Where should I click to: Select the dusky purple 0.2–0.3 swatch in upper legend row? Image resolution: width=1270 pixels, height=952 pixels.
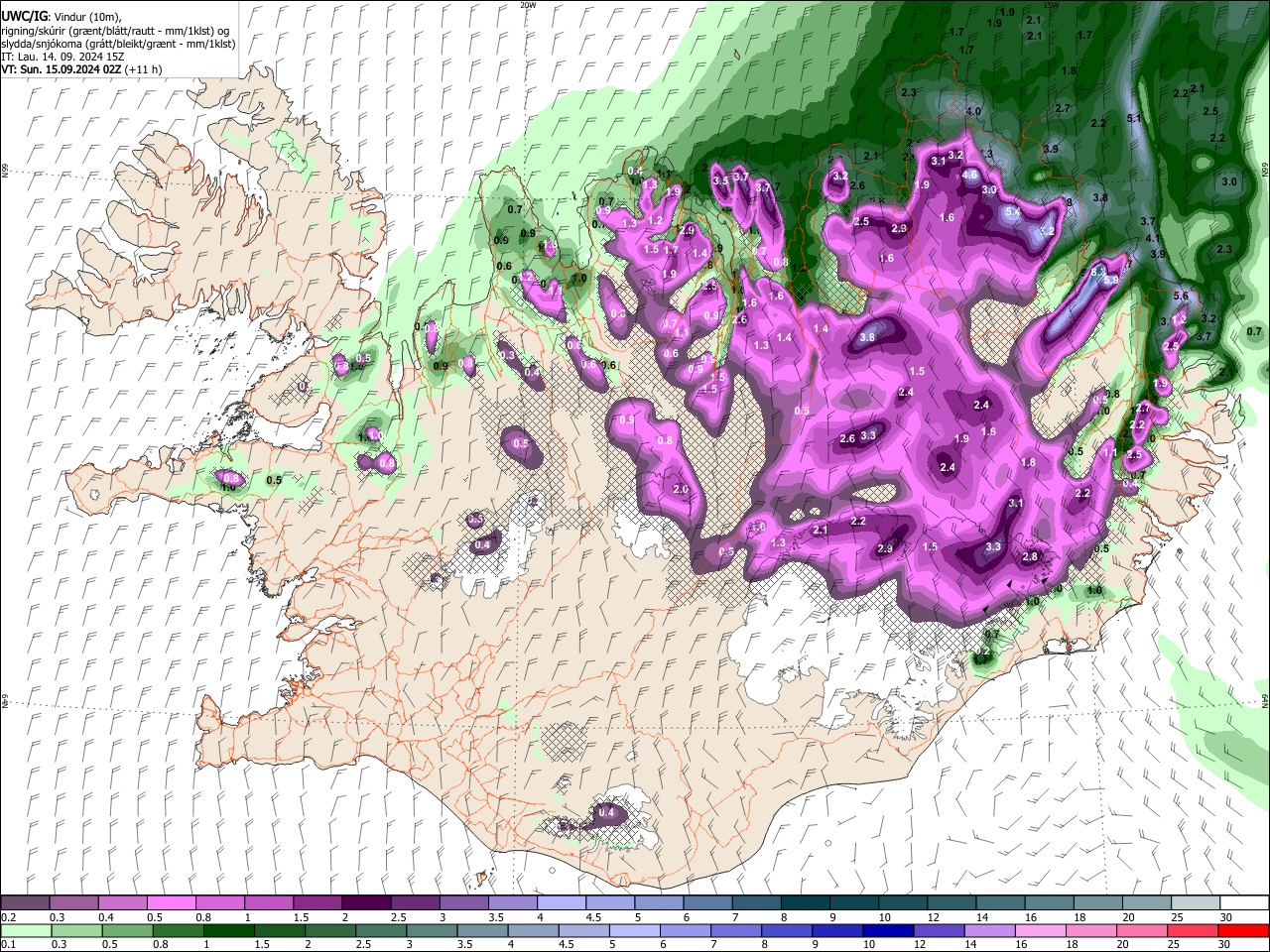click(x=25, y=902)
